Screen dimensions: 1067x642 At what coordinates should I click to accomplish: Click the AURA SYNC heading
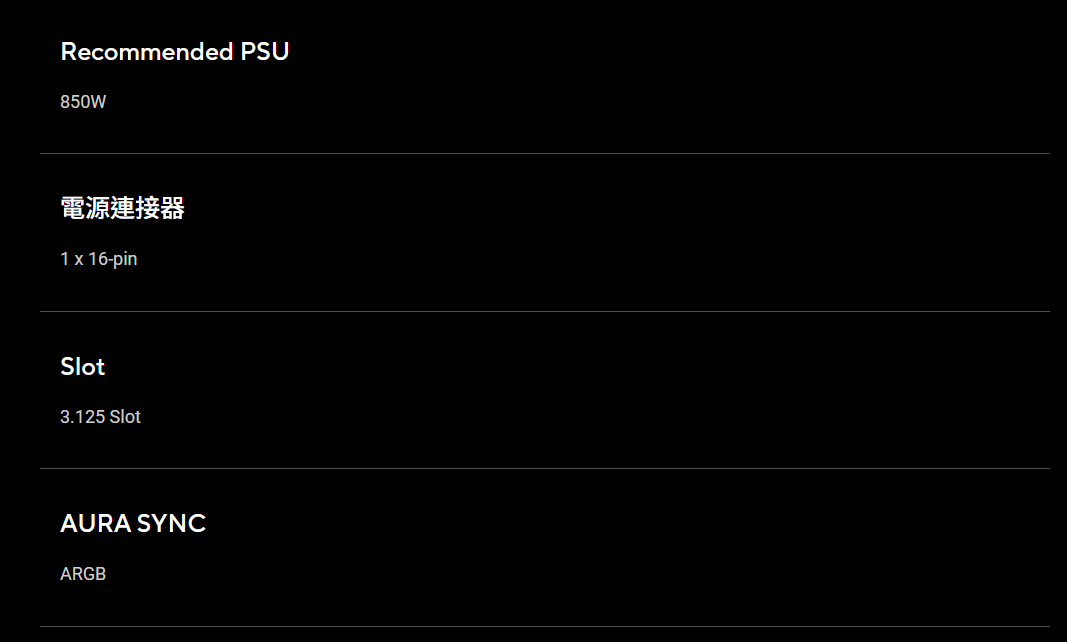(x=132, y=523)
